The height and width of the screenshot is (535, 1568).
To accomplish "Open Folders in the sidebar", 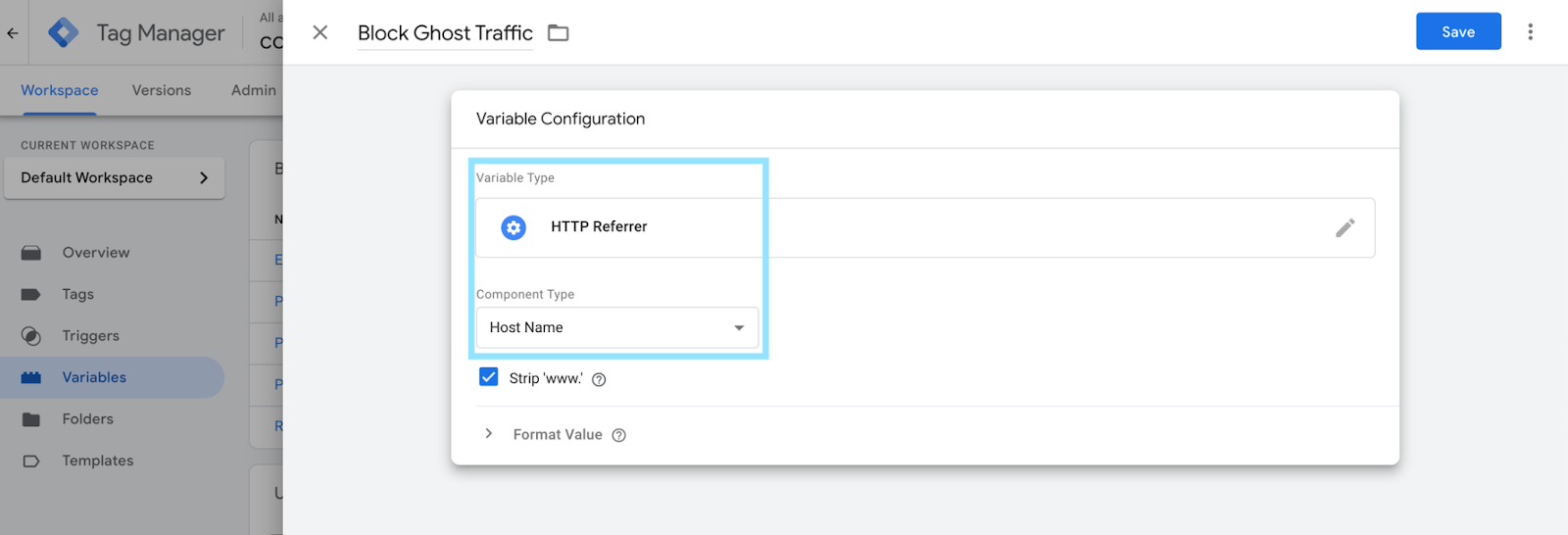I will (x=112, y=418).
